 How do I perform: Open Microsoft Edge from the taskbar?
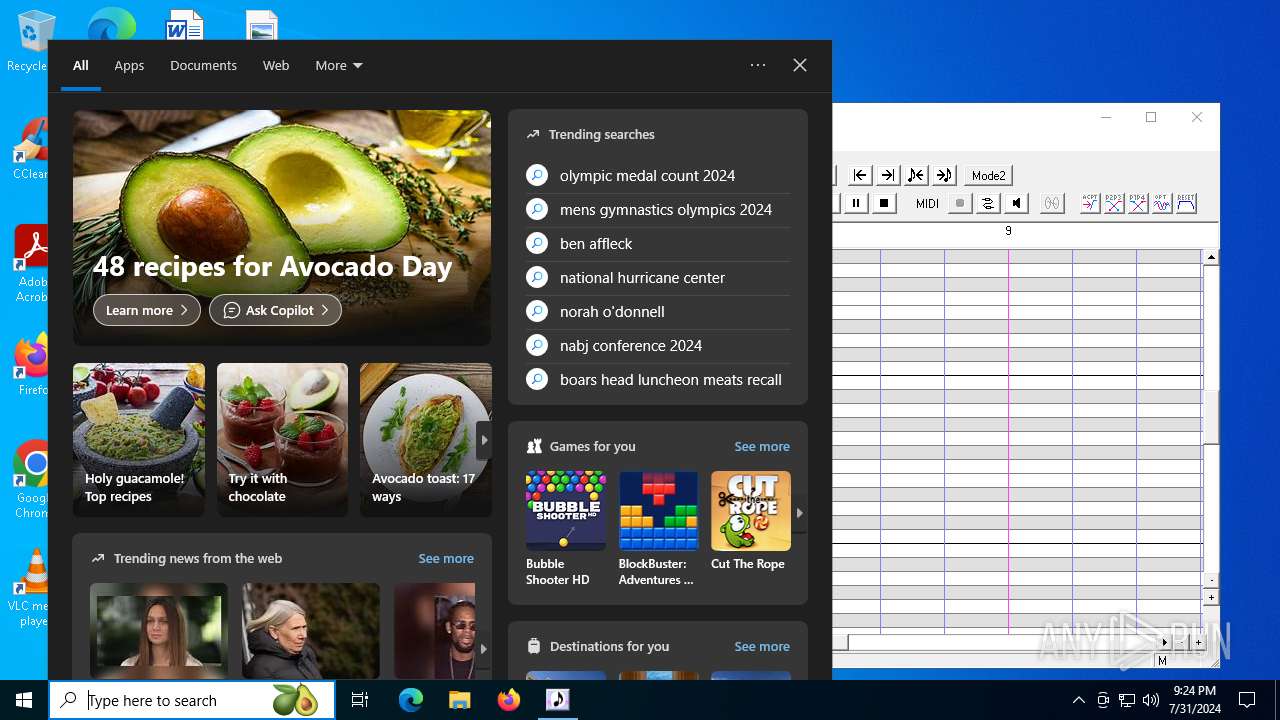pyautogui.click(x=411, y=700)
